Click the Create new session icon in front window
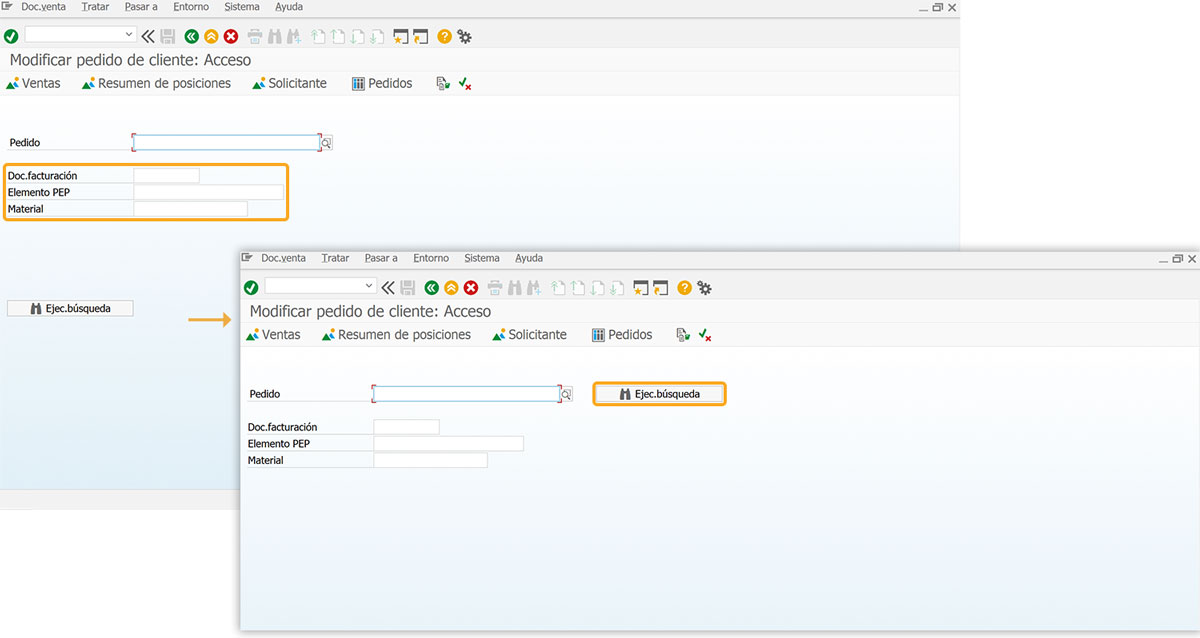The width and height of the screenshot is (1200, 638). [641, 288]
